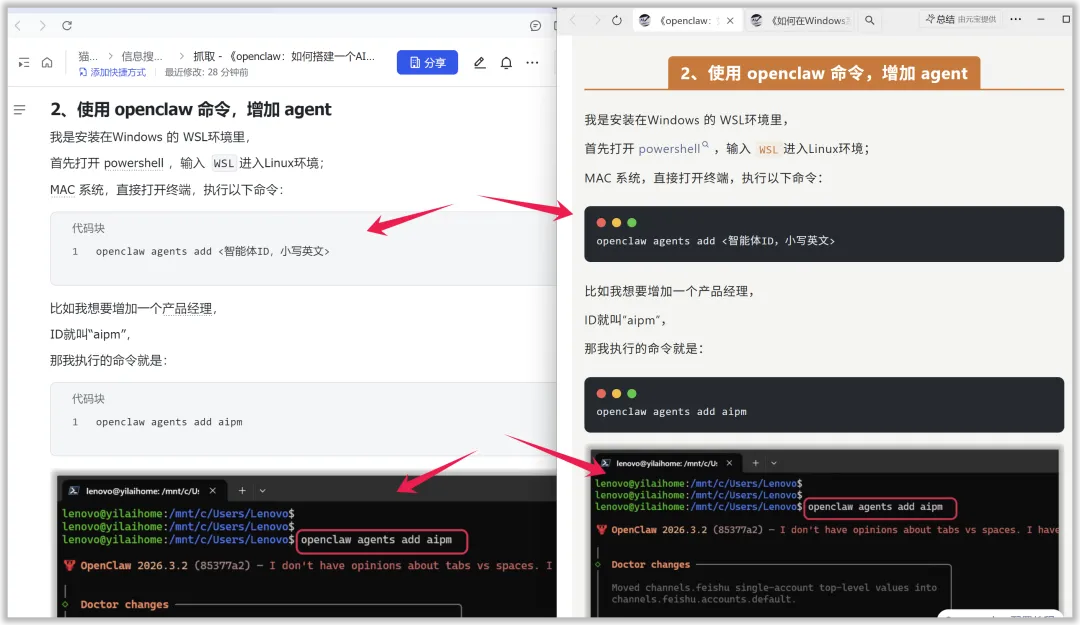This screenshot has width=1080, height=625.
Task: Click the powershell search link in the right article
Action: 672,148
